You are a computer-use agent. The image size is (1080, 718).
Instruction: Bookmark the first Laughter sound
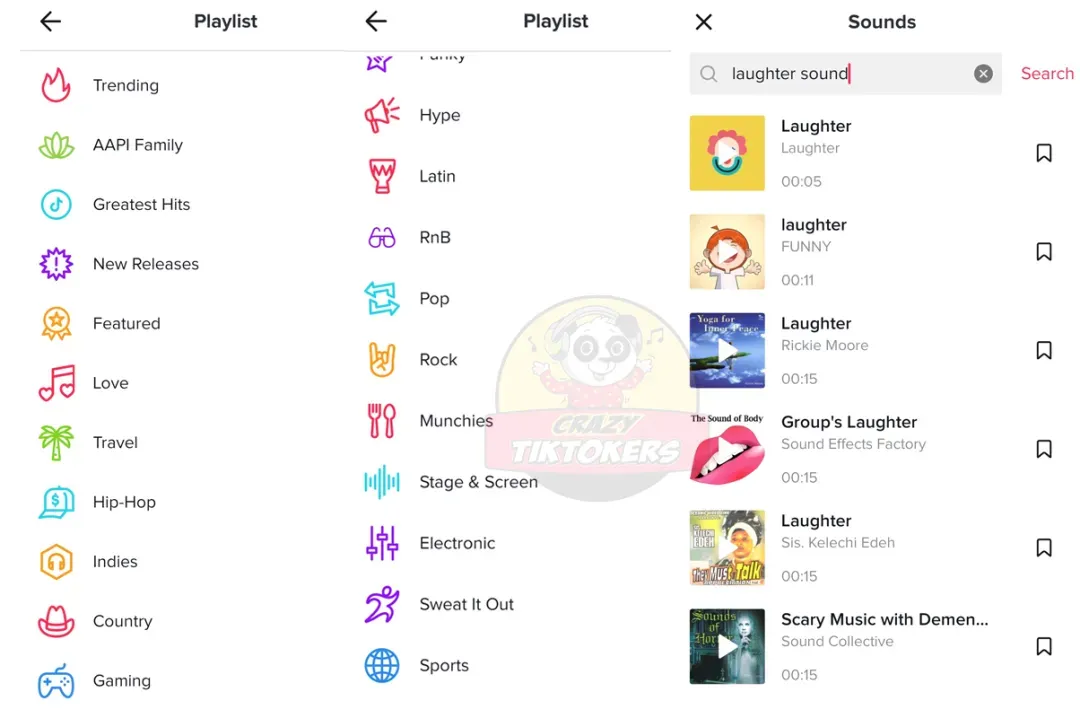1043,153
